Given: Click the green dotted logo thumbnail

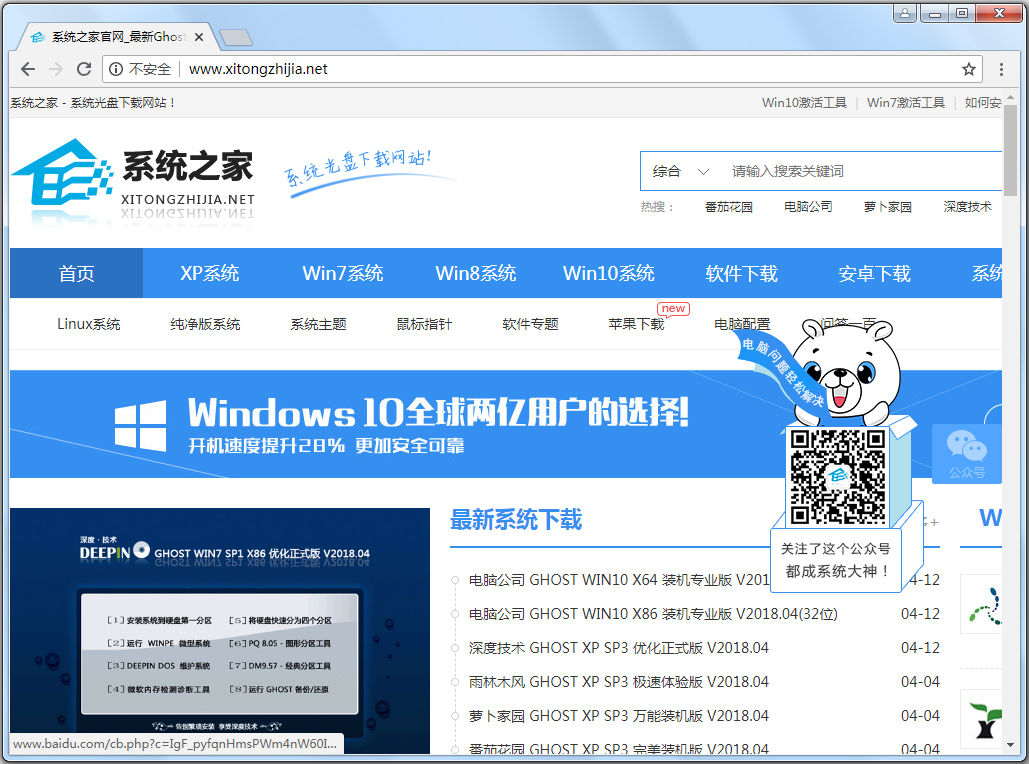Looking at the screenshot, I should click(983, 605).
